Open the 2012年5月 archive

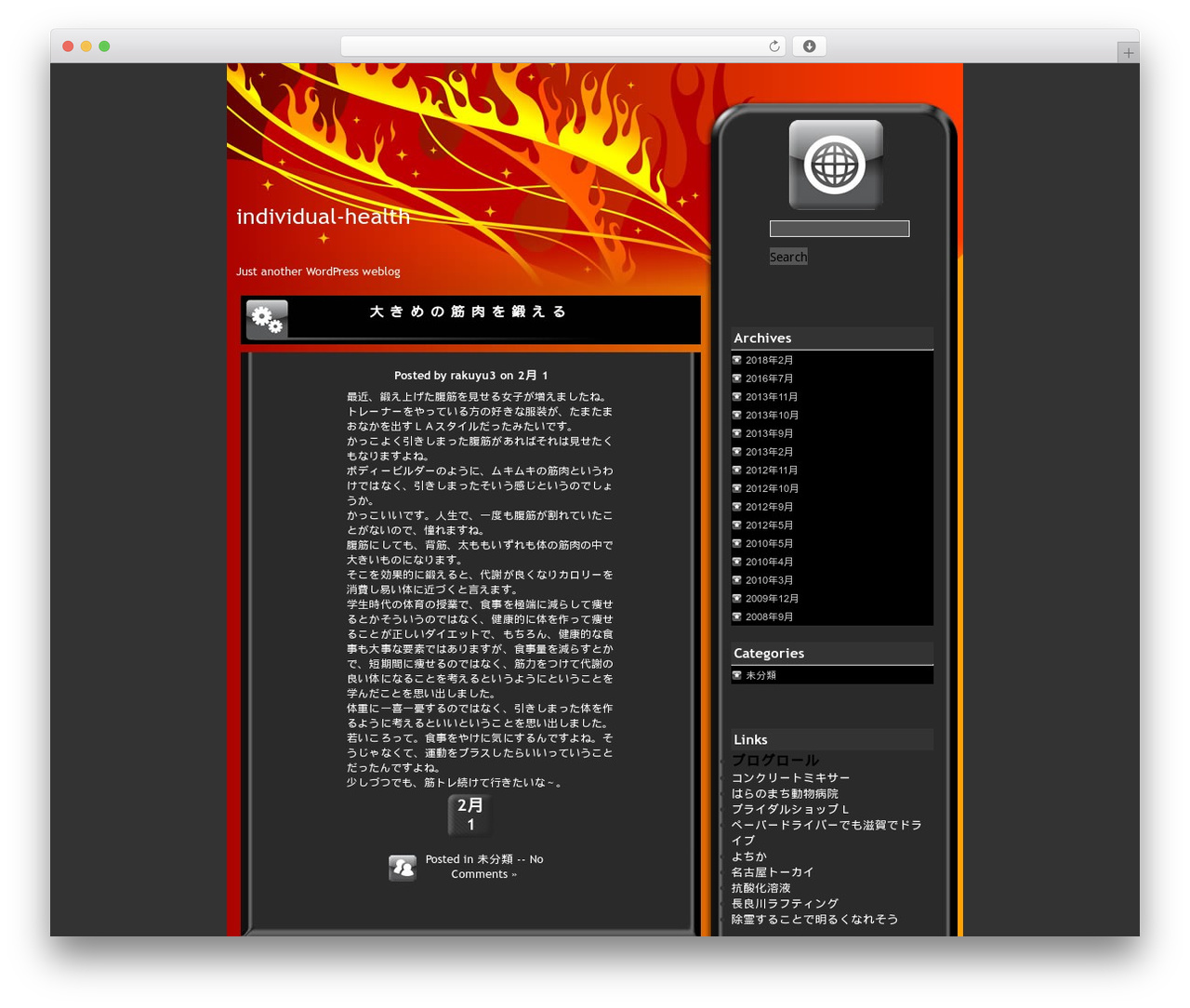click(x=770, y=525)
